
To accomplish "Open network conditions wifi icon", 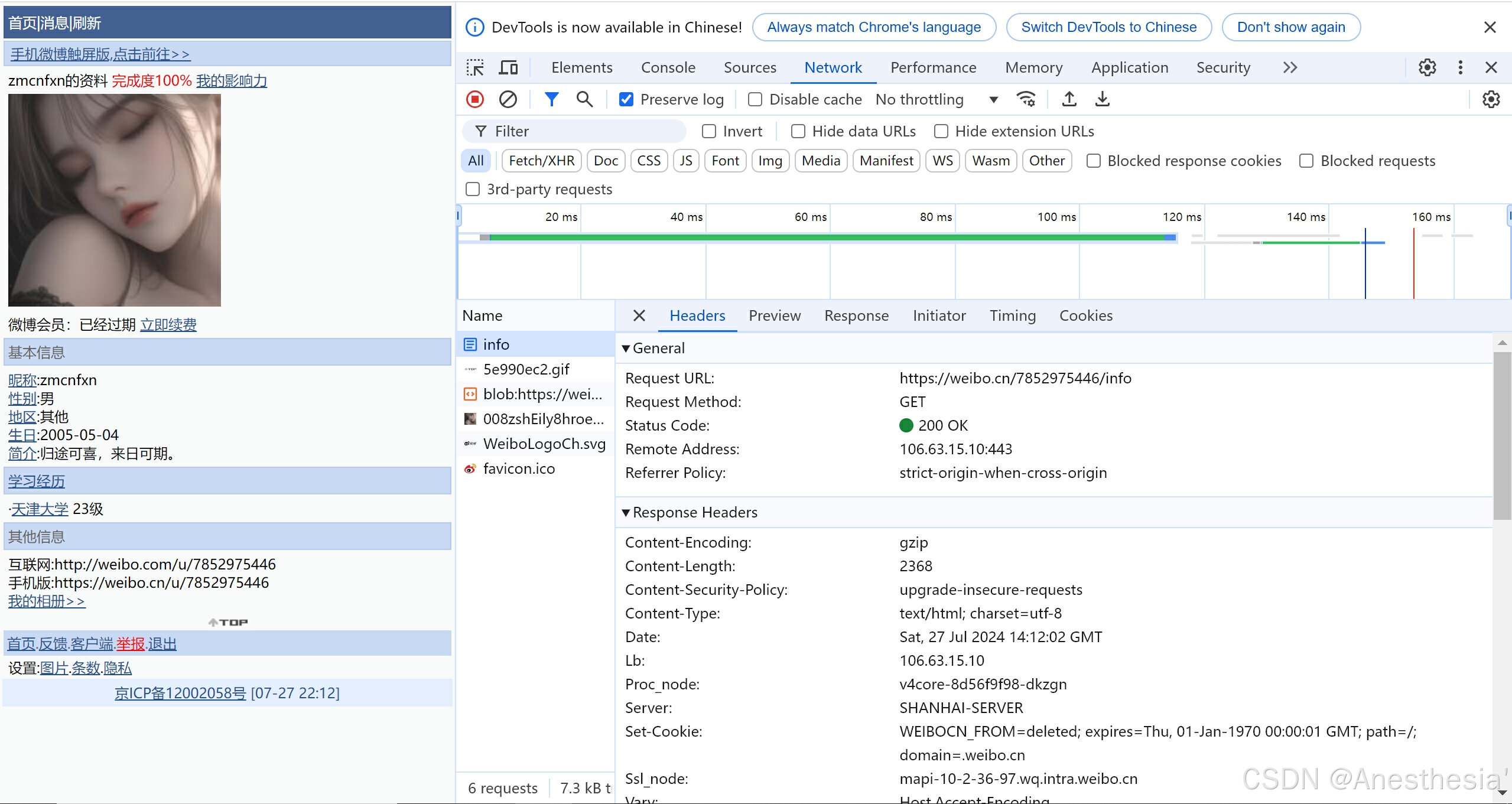I will (1026, 99).
